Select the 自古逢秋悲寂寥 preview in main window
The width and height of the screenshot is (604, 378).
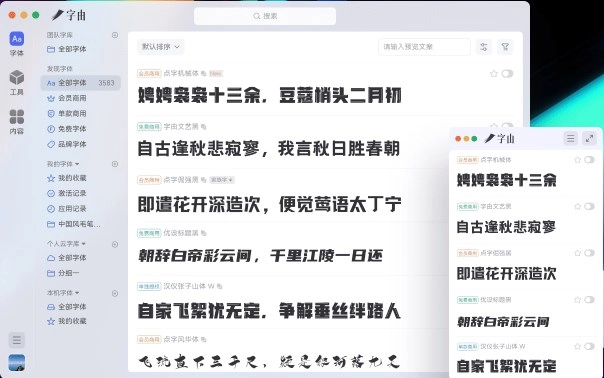268,149
